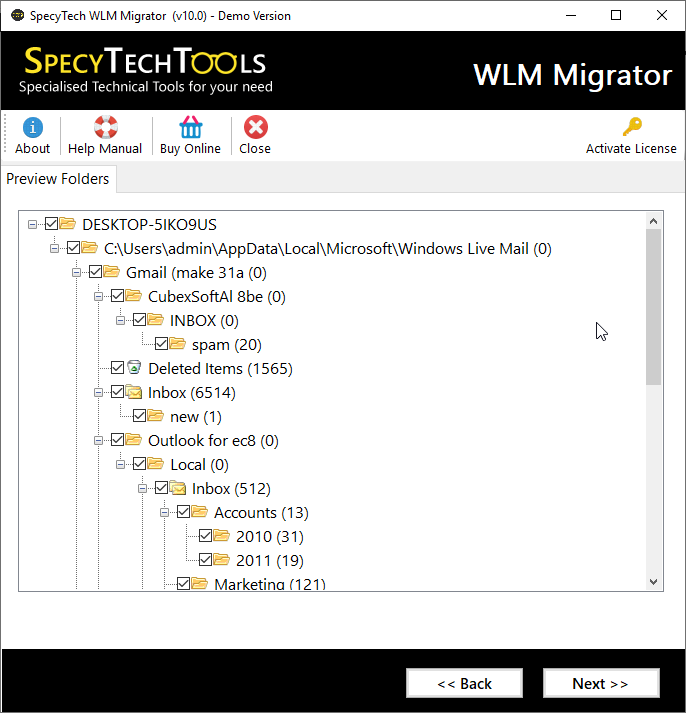Click folder icon beside CubexSoftAl 8be
This screenshot has height=713, width=686.
tap(134, 296)
